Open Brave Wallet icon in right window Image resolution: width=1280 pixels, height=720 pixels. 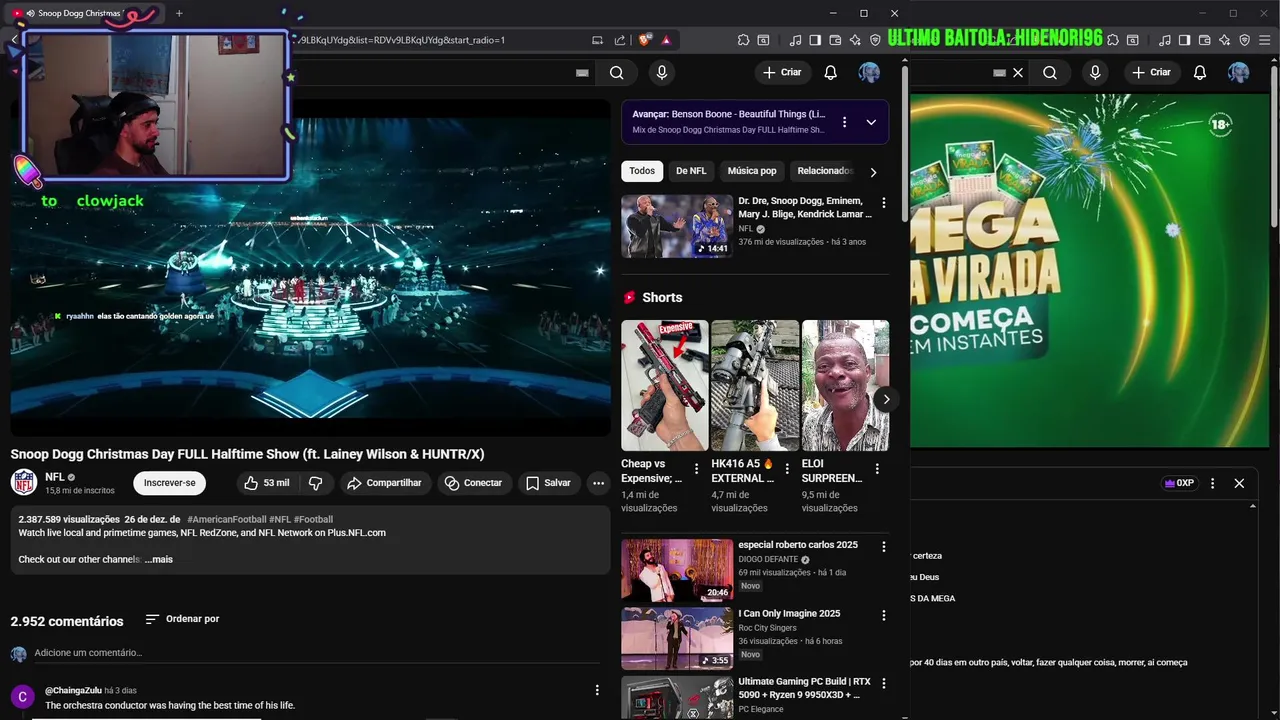tap(1205, 40)
